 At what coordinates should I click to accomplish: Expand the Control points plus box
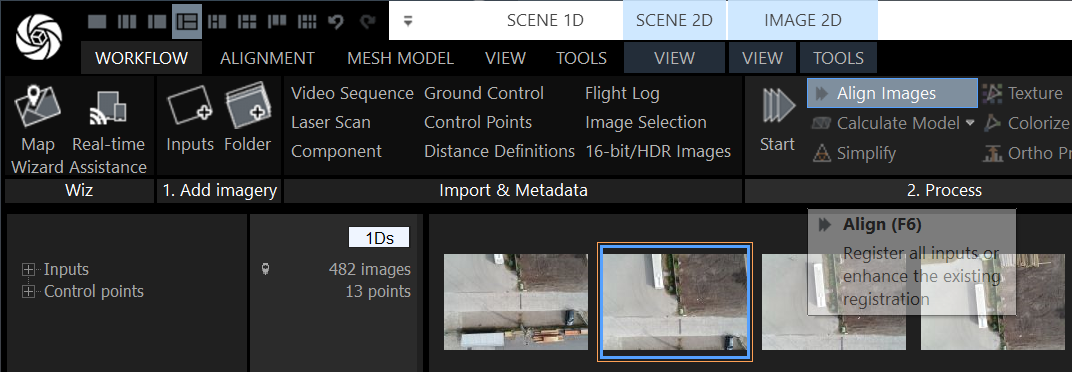point(28,292)
